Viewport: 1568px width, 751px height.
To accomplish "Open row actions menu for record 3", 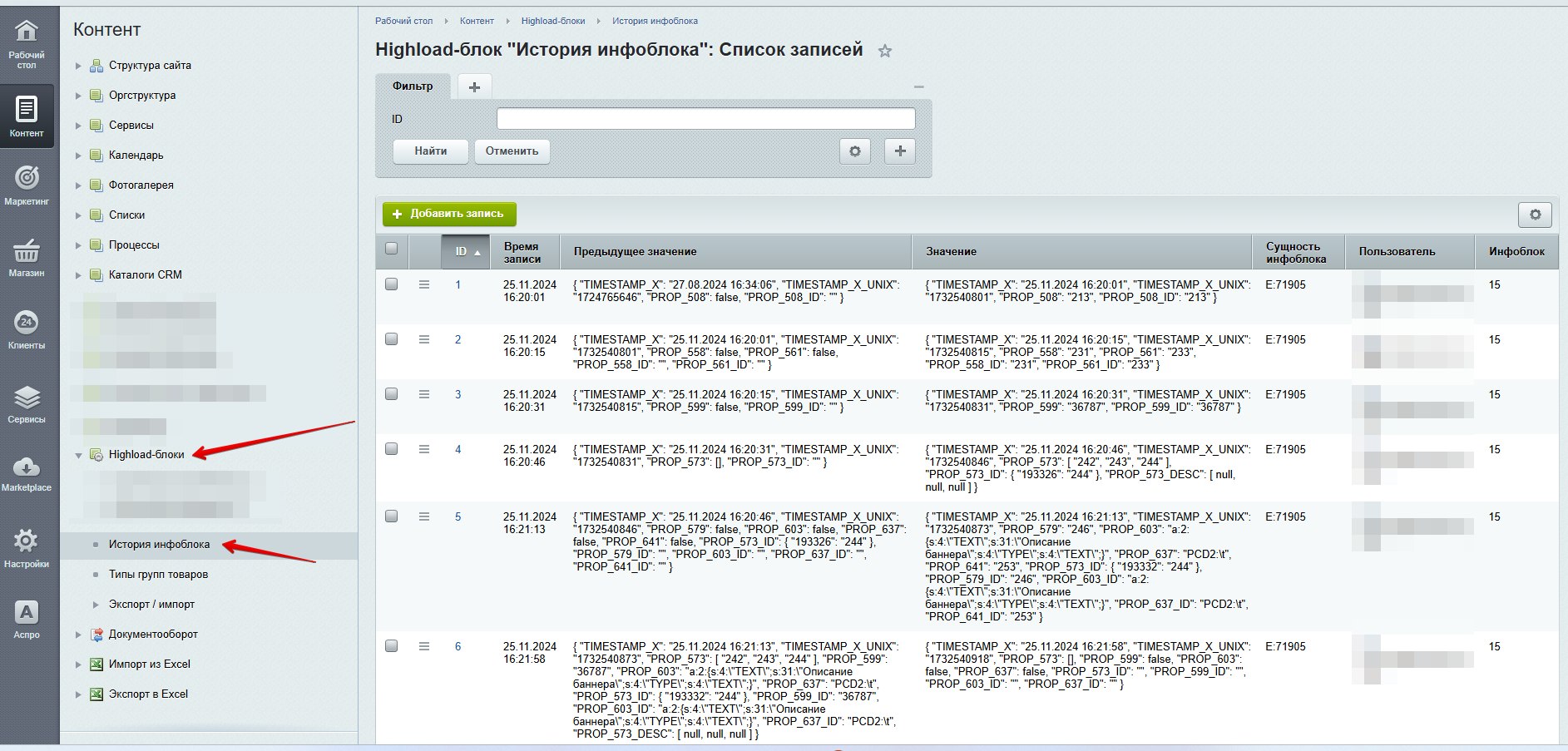I will pyautogui.click(x=424, y=394).
